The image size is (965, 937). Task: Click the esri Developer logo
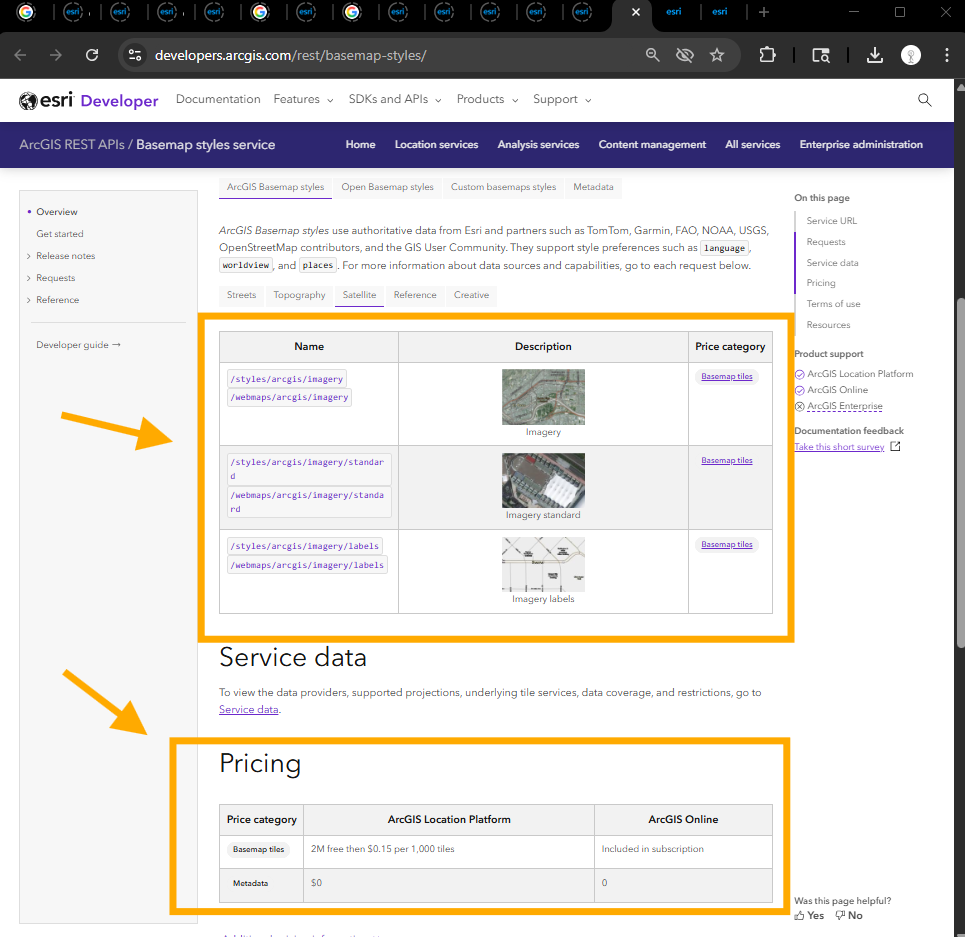click(89, 100)
